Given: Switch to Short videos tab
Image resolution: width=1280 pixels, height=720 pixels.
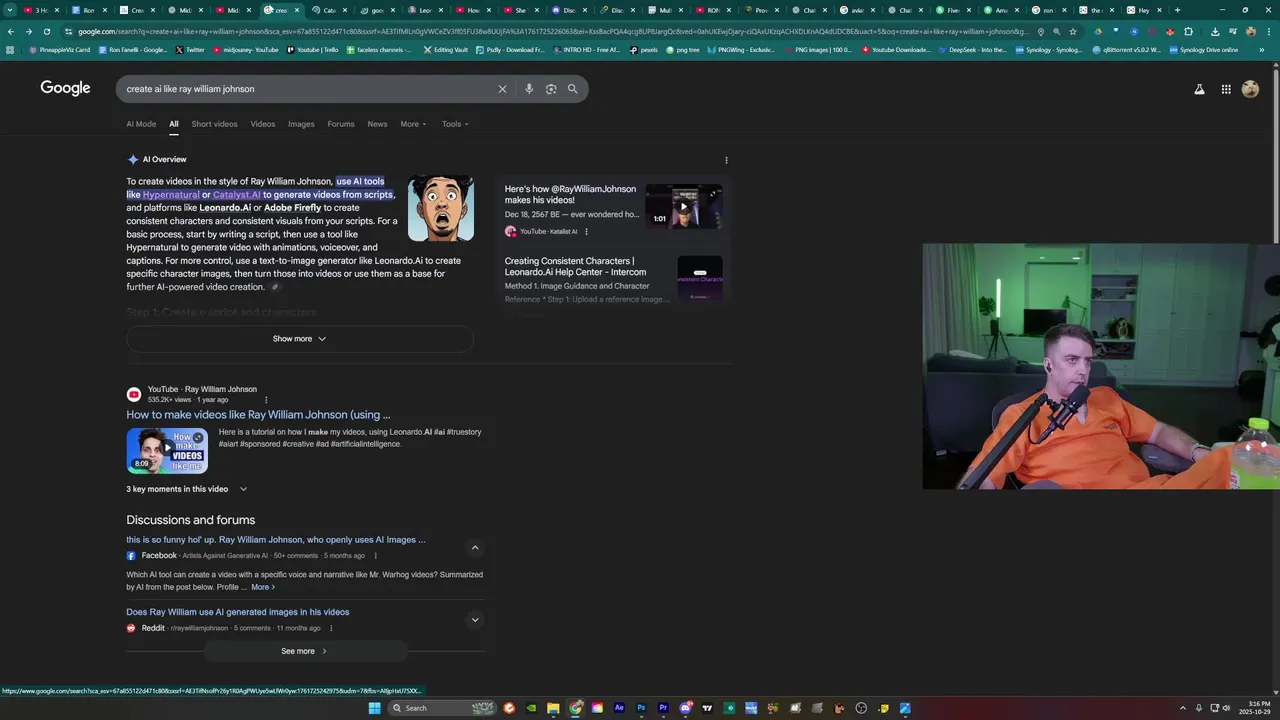Looking at the screenshot, I should [x=214, y=124].
